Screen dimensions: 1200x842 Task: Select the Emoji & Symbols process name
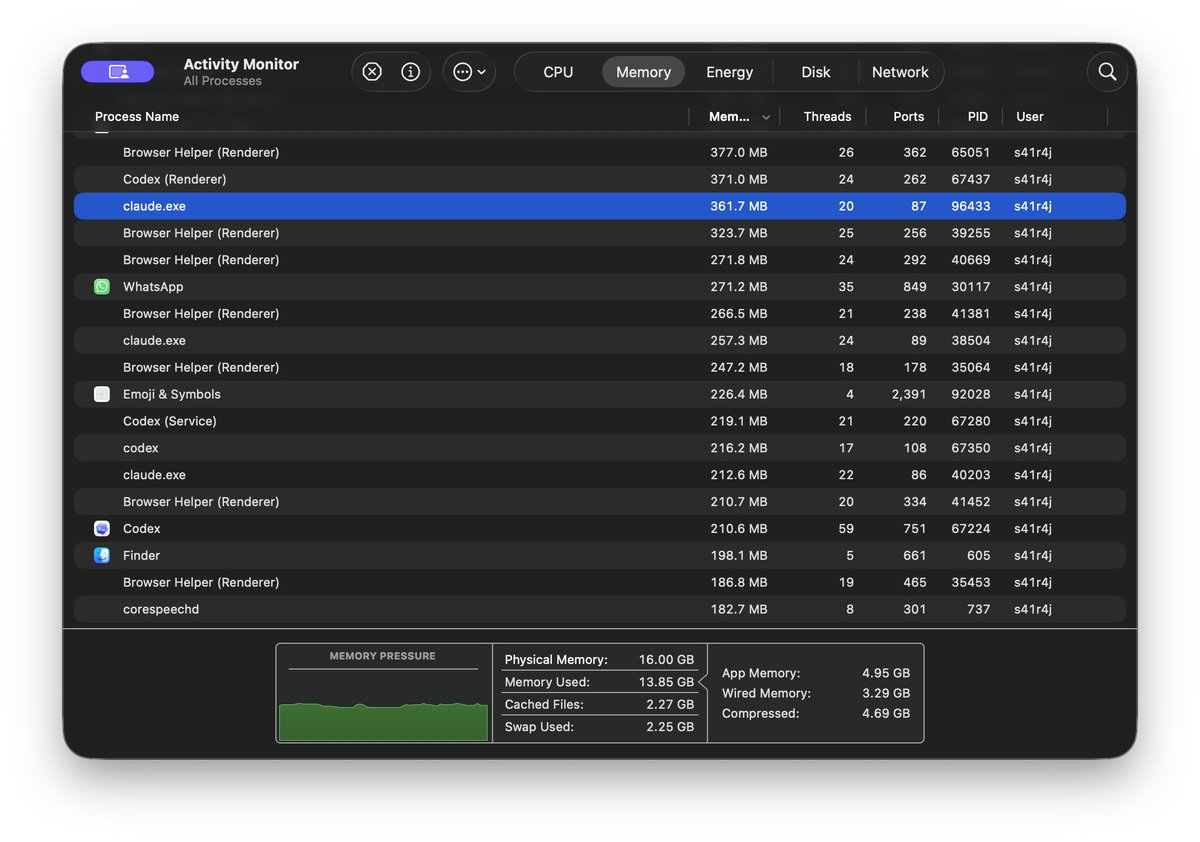172,394
